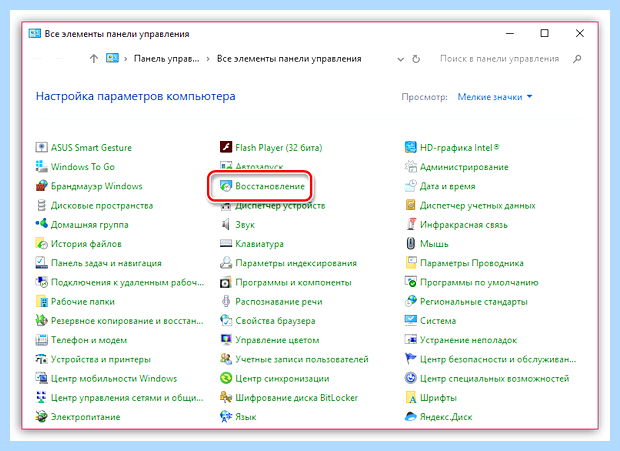Open the Электропитание power icon
Viewport: 620px width, 451px height.
[x=41, y=417]
